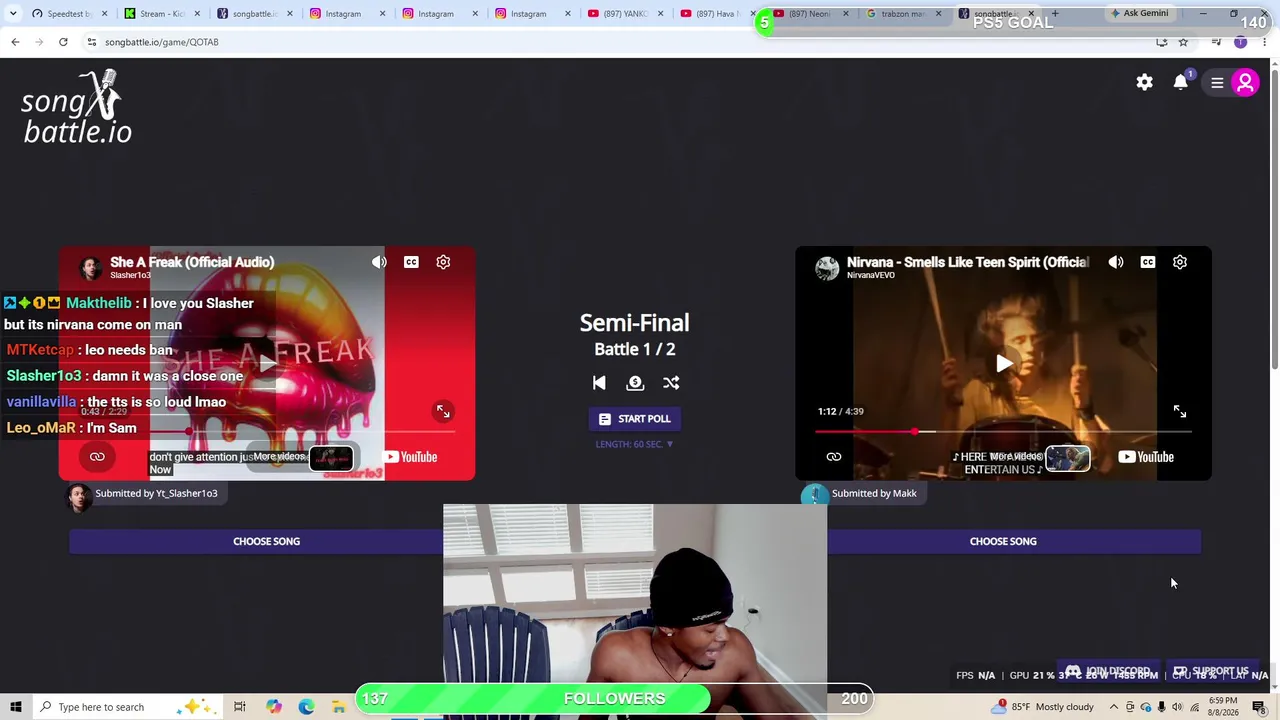
Task: Open the taskbar clock and date
Action: [x=1223, y=707]
